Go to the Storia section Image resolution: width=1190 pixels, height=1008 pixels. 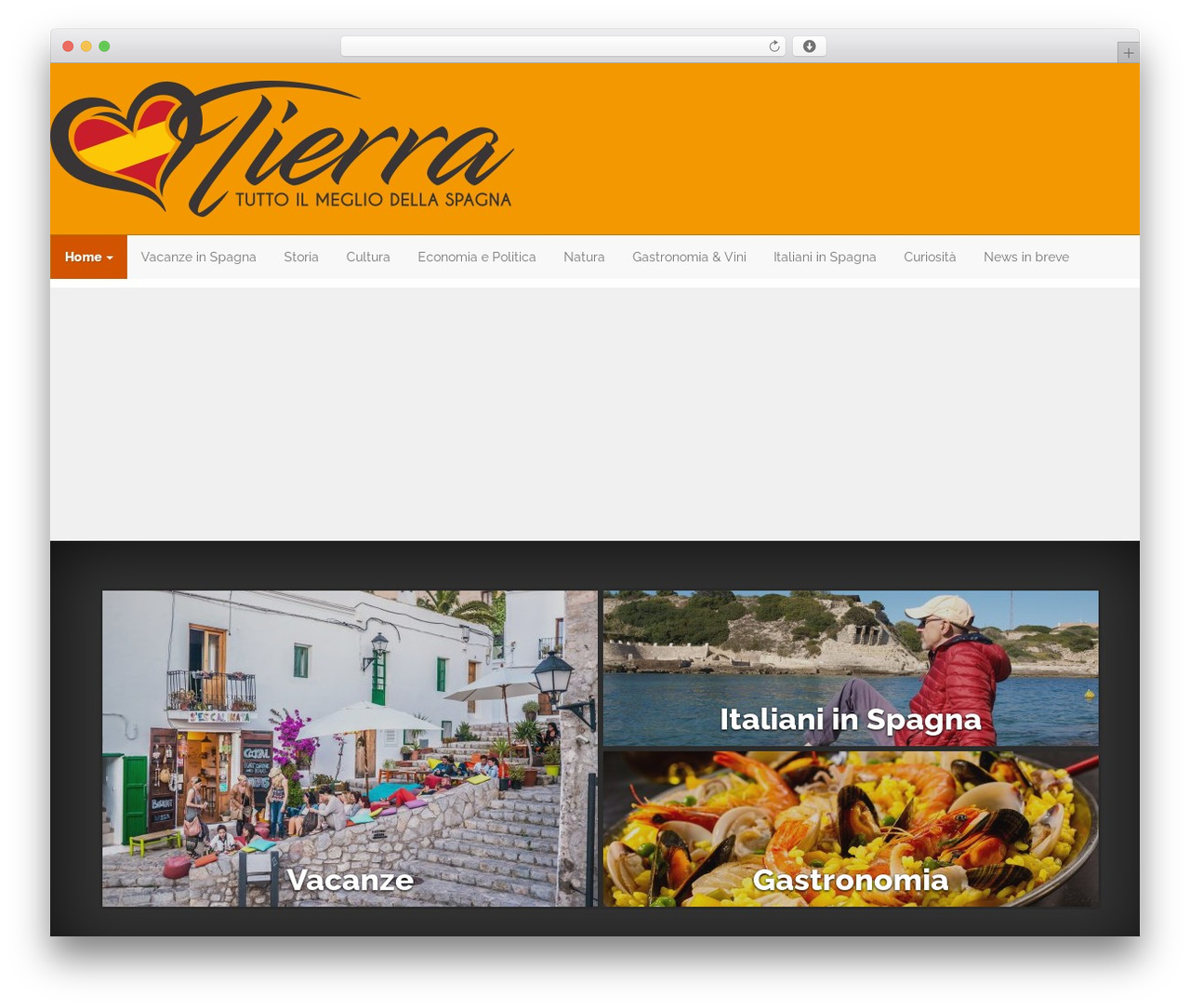(x=301, y=257)
